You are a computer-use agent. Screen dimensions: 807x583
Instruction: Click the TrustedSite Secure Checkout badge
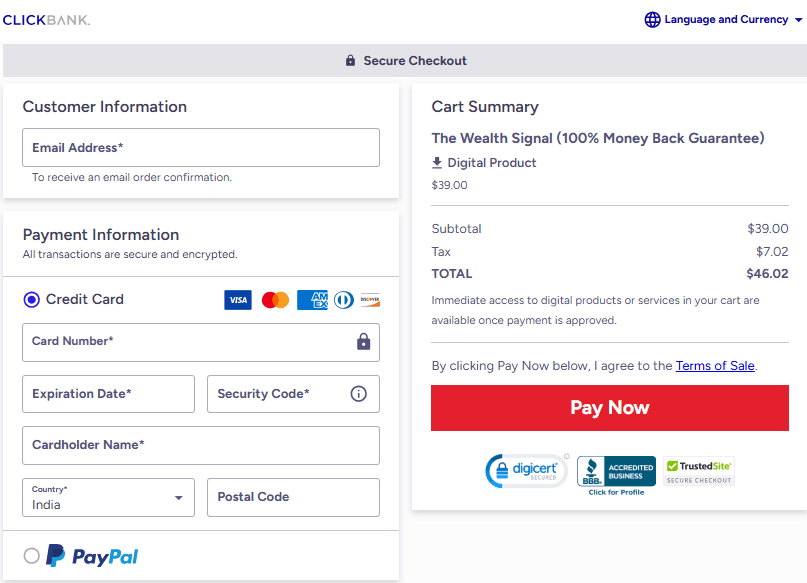coord(698,468)
